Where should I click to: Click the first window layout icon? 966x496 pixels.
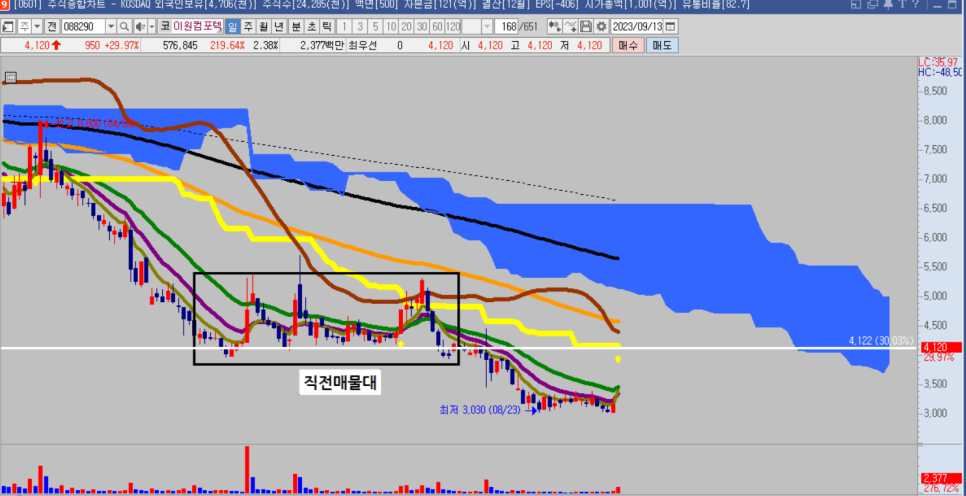click(856, 5)
